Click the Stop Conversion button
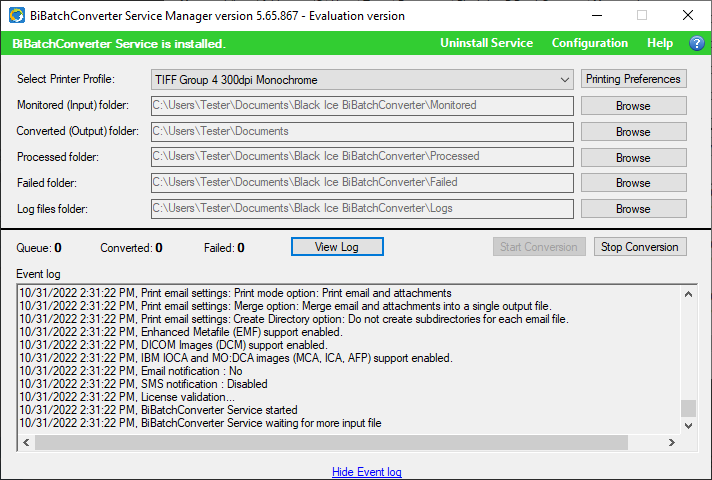 [640, 247]
